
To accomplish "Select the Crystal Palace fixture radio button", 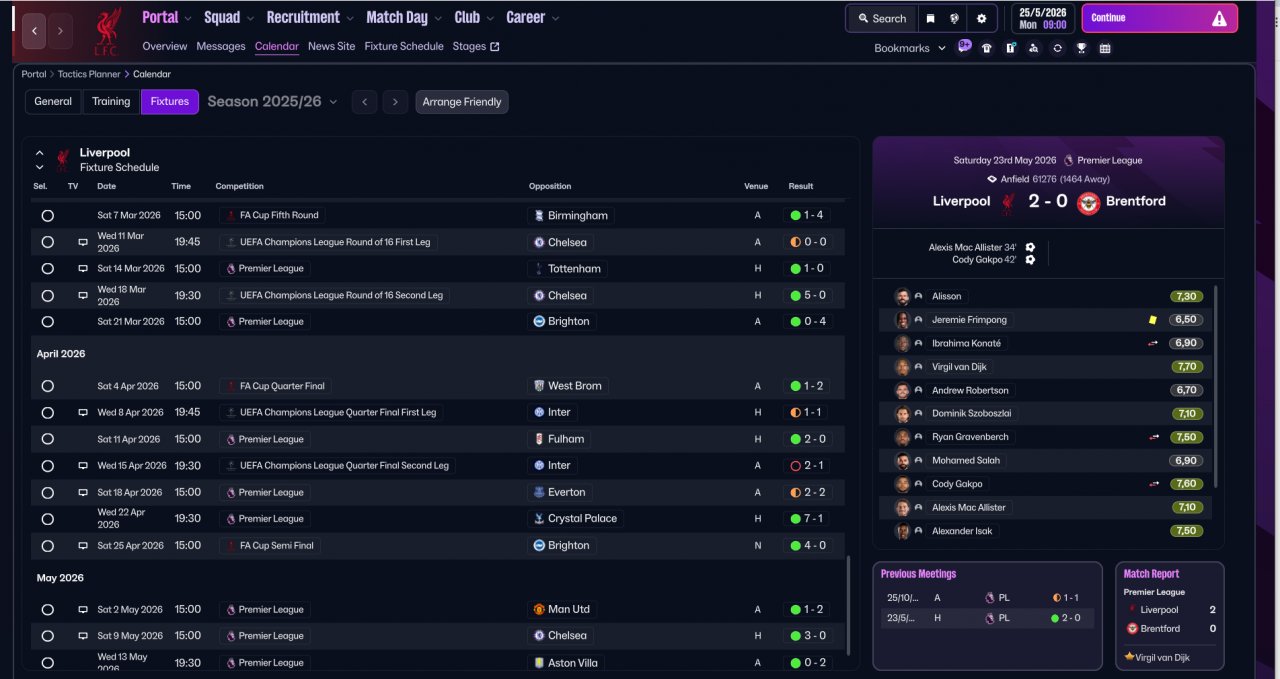I will [47, 519].
